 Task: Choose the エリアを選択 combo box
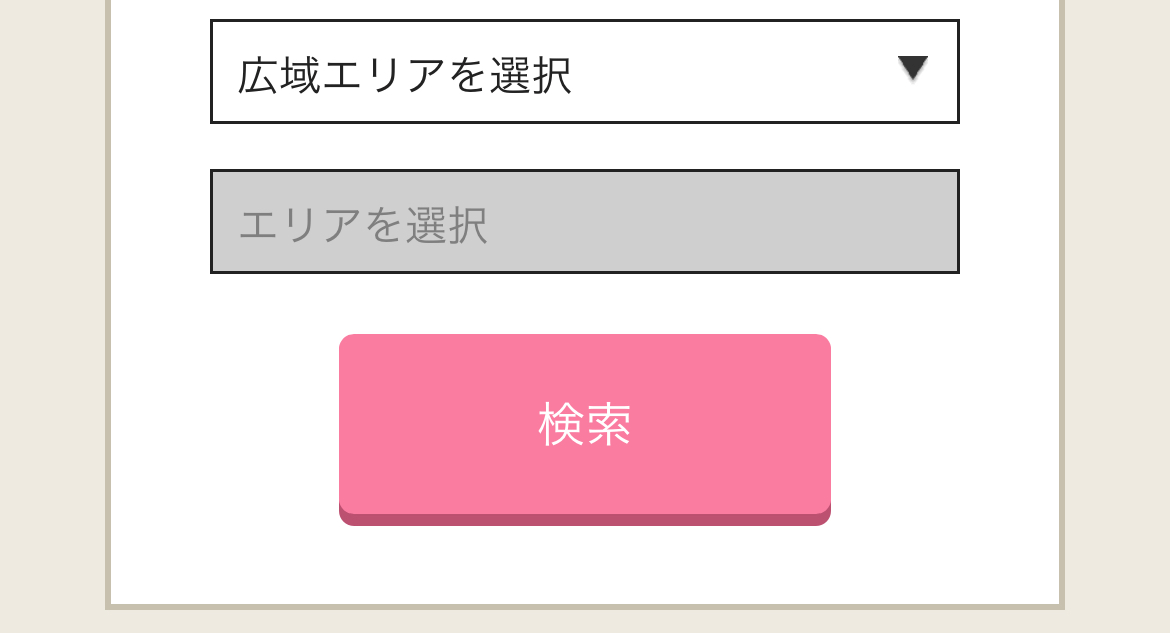(584, 221)
